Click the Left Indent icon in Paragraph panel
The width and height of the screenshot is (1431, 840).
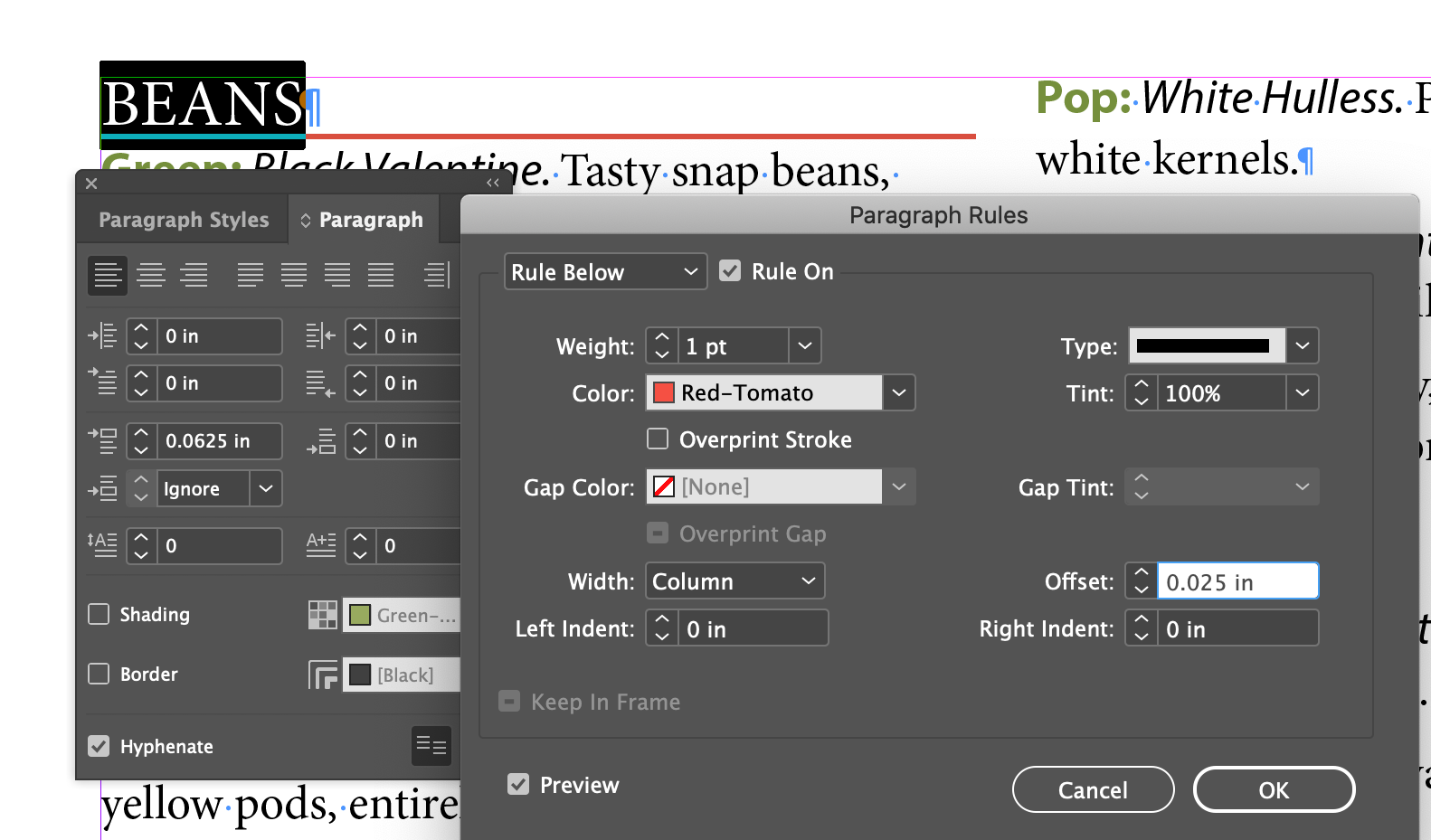[102, 335]
